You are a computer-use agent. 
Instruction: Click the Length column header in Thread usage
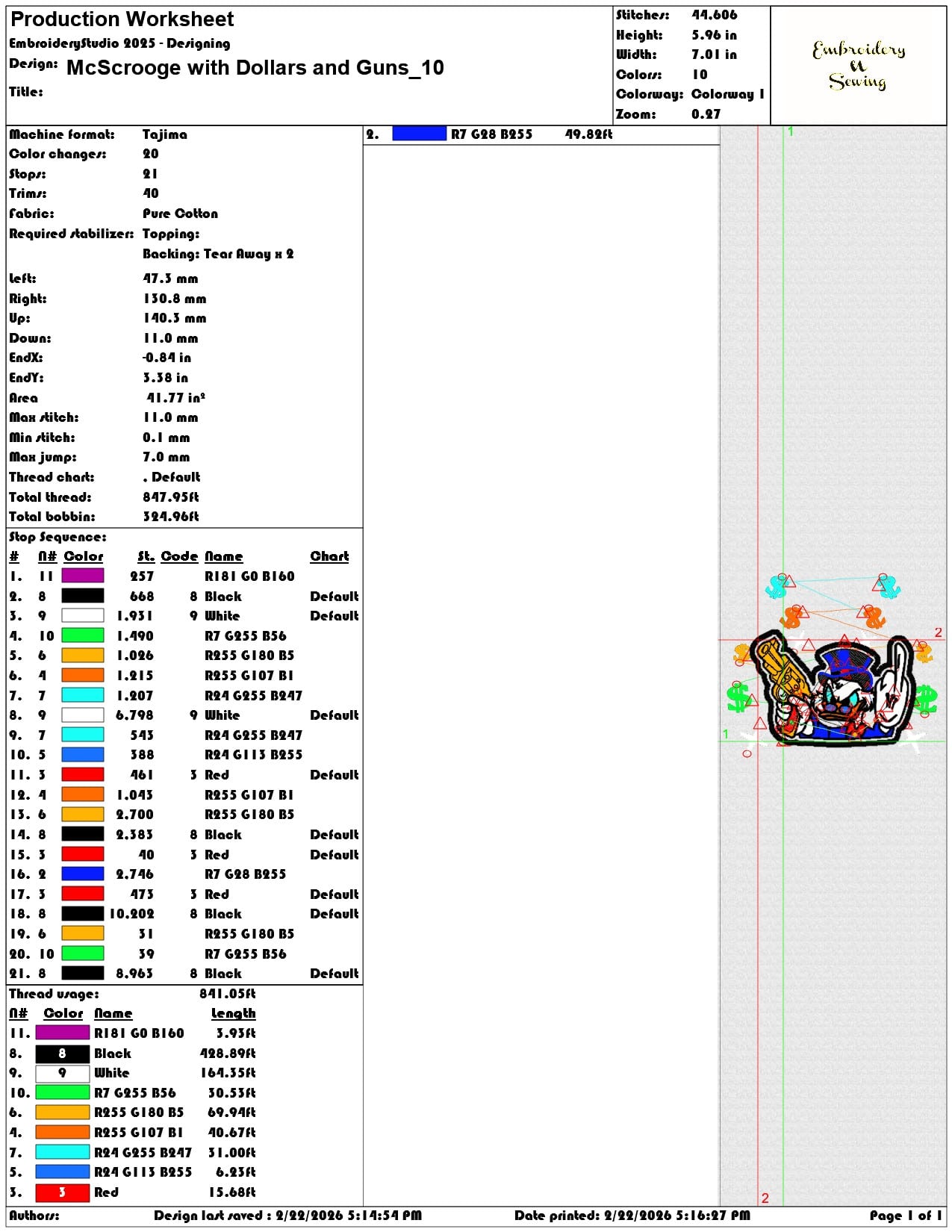coord(233,1013)
